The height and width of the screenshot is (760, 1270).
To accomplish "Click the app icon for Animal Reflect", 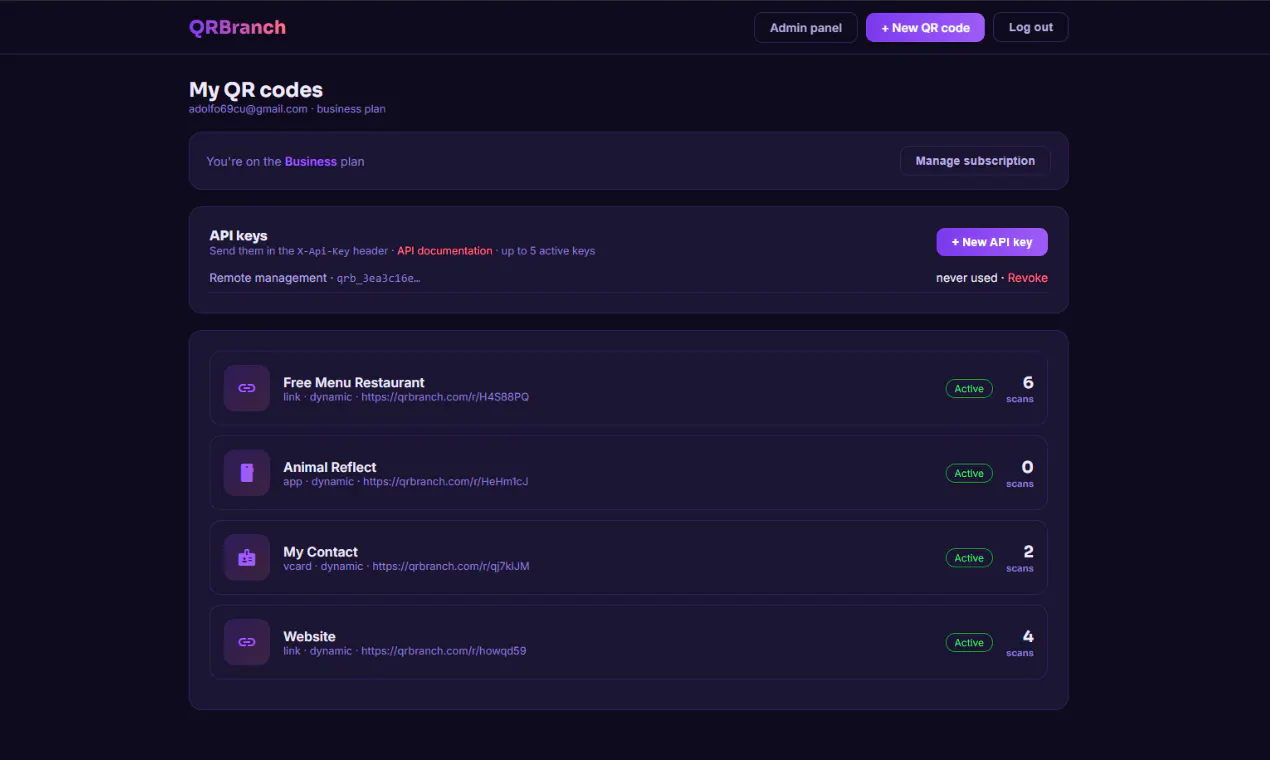I will tap(247, 473).
